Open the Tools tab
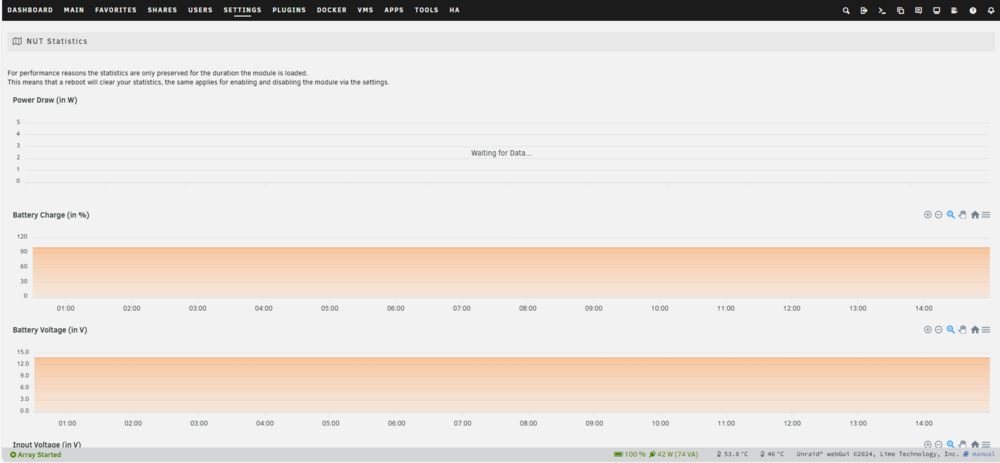 tap(427, 10)
